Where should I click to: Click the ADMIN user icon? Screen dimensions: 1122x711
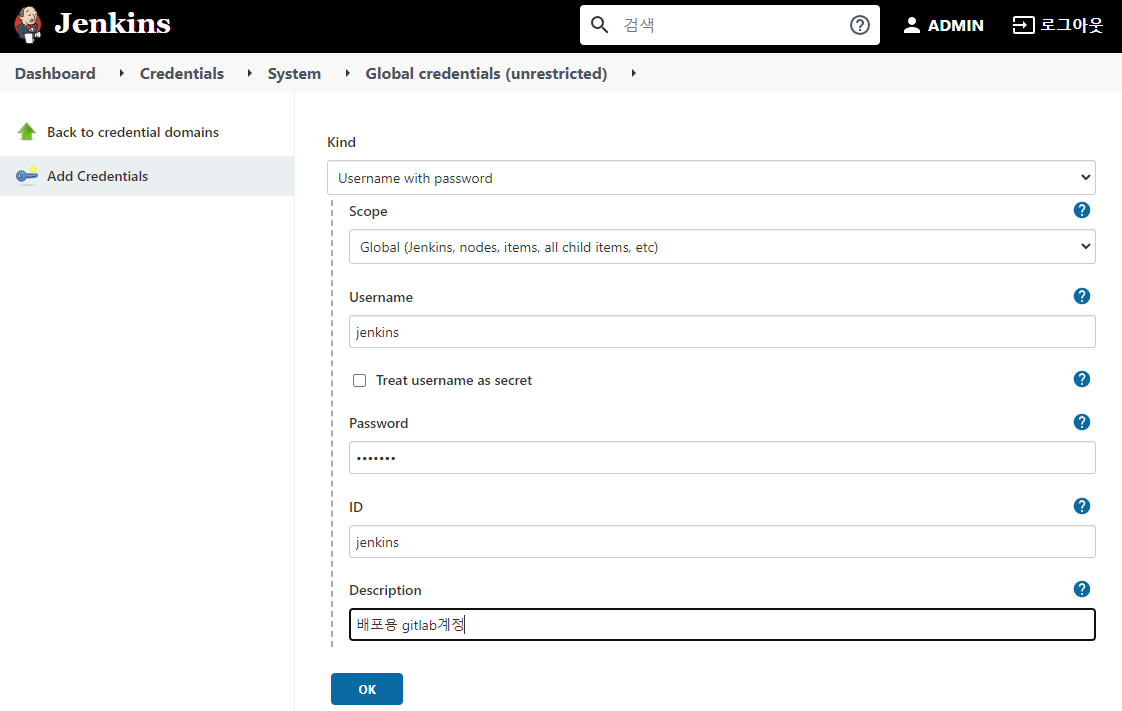(x=911, y=25)
